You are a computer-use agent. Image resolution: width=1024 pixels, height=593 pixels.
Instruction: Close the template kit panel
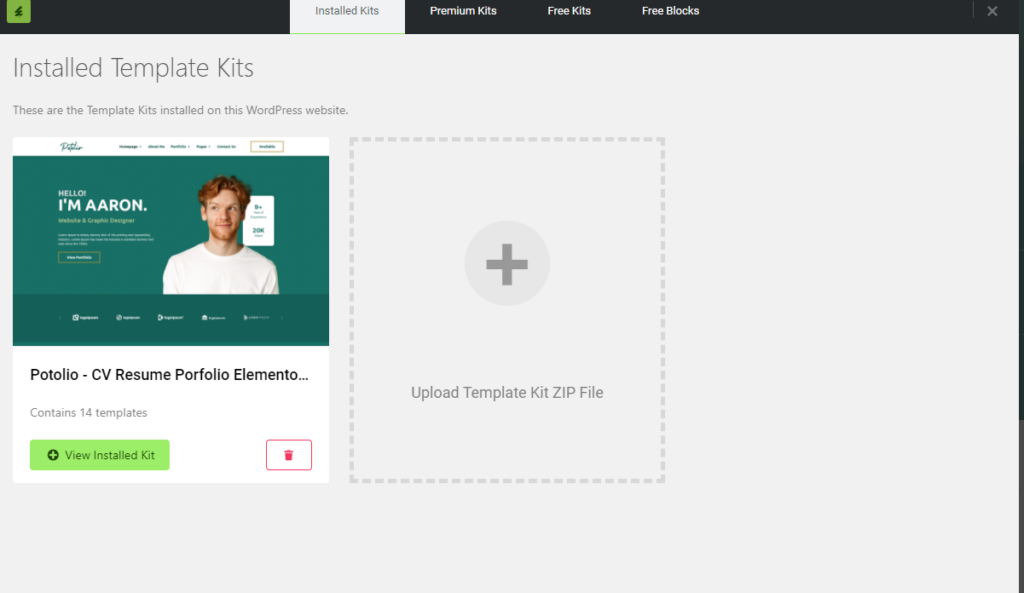click(x=992, y=11)
